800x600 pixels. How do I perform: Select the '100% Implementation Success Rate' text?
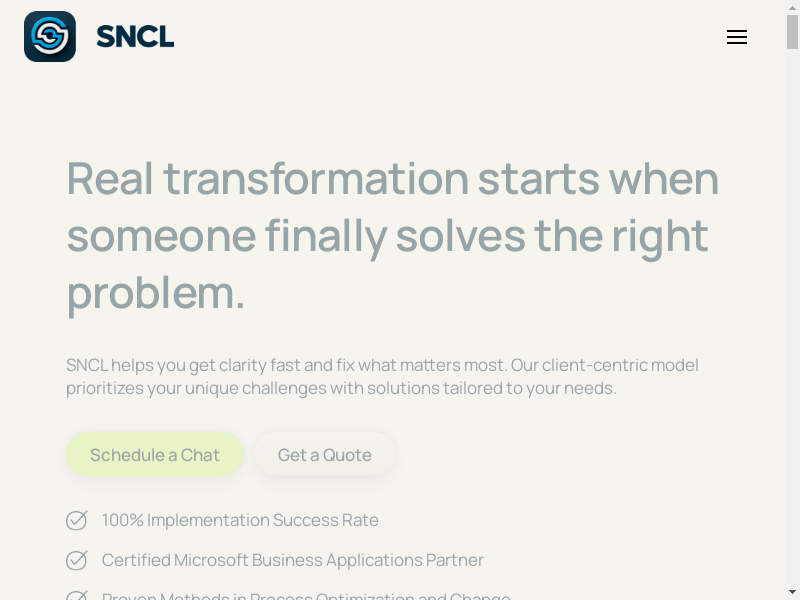click(x=240, y=520)
